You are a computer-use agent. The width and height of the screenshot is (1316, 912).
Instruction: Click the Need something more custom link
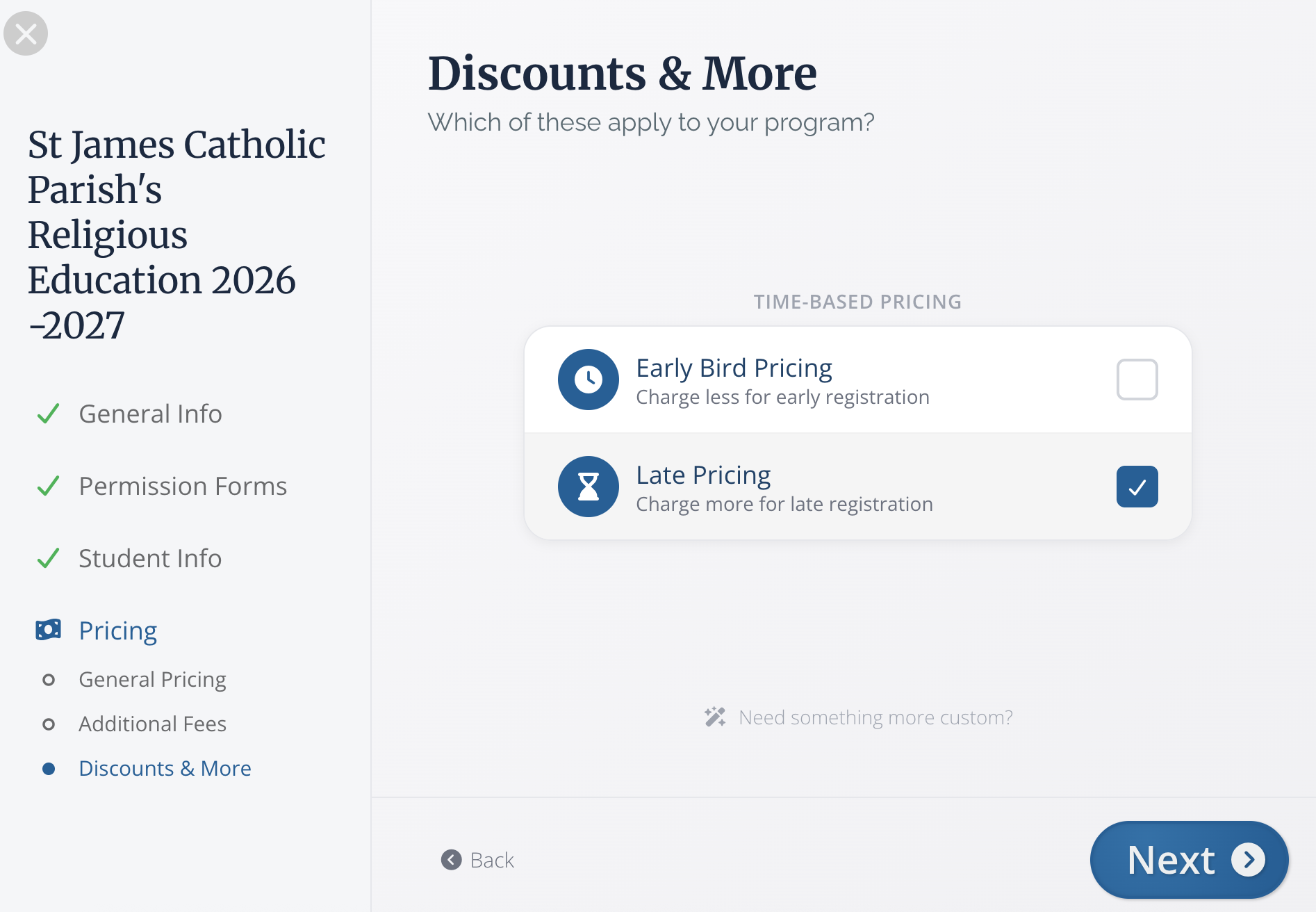tap(875, 717)
